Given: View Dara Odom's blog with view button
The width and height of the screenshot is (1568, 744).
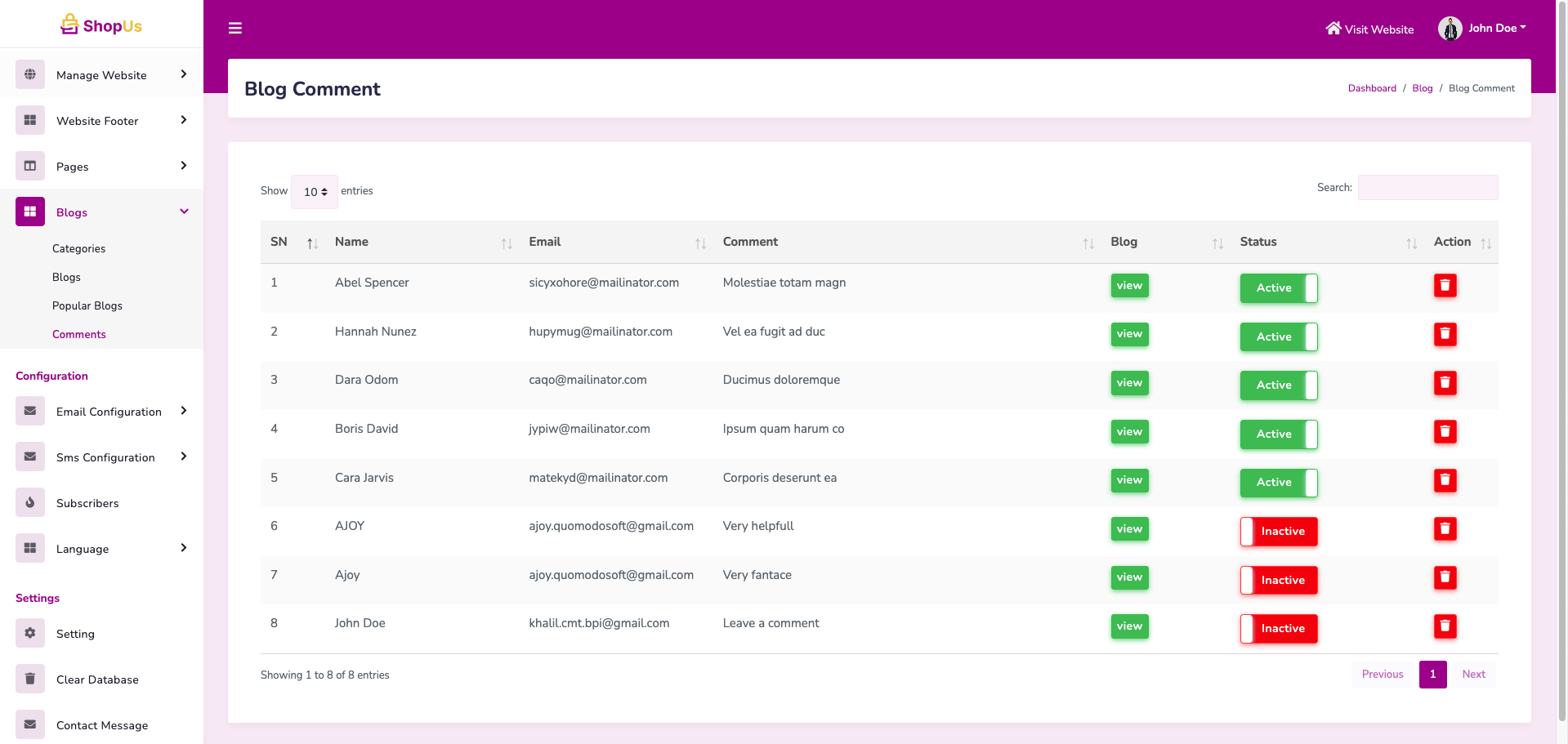Looking at the screenshot, I should (x=1129, y=383).
